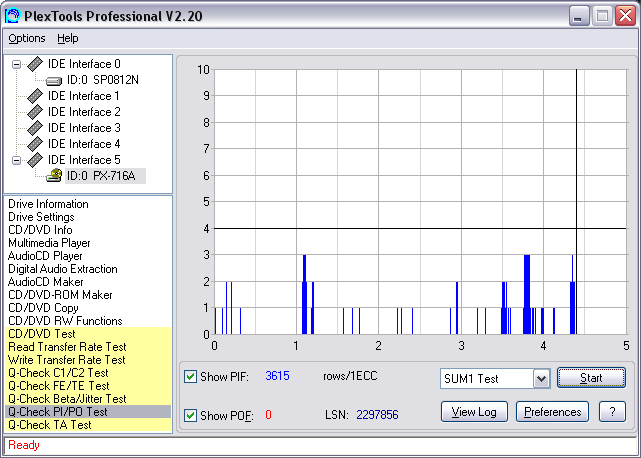
Task: Select Write Transfer Rate Test
Action: coord(88,360)
